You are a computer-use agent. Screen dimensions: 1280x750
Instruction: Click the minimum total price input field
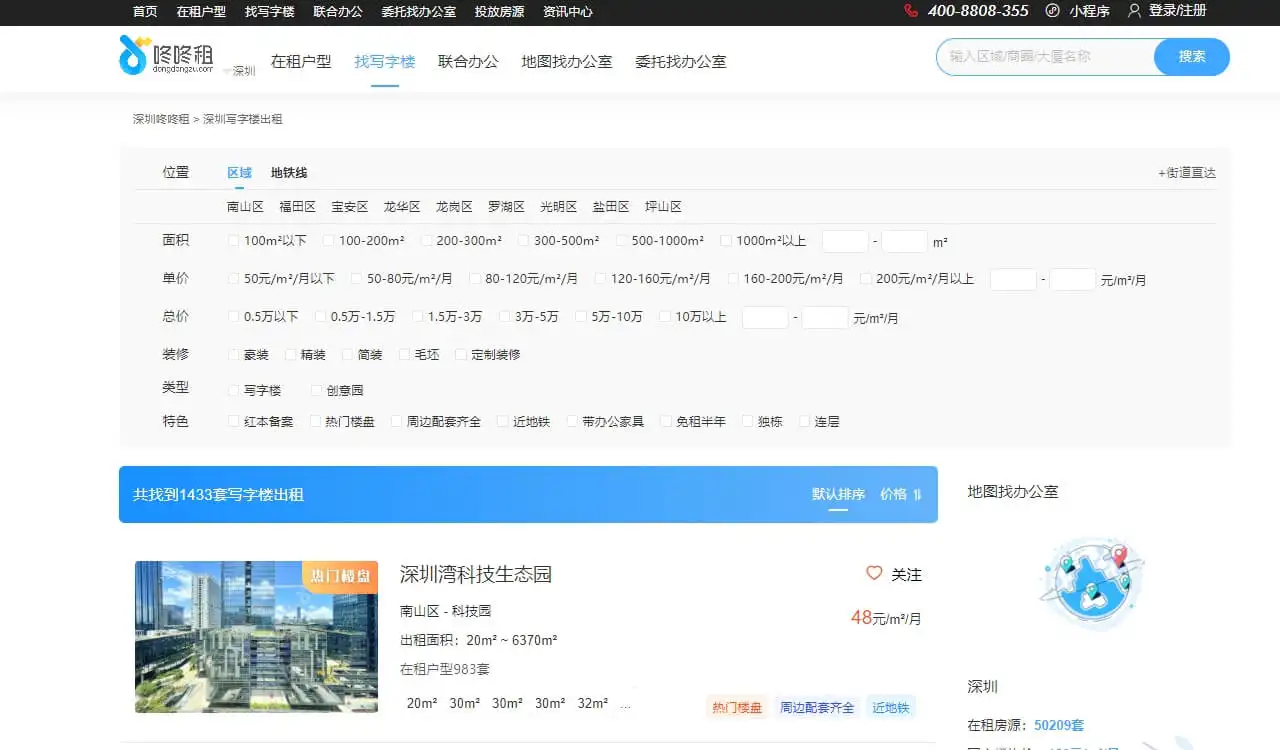click(x=765, y=317)
